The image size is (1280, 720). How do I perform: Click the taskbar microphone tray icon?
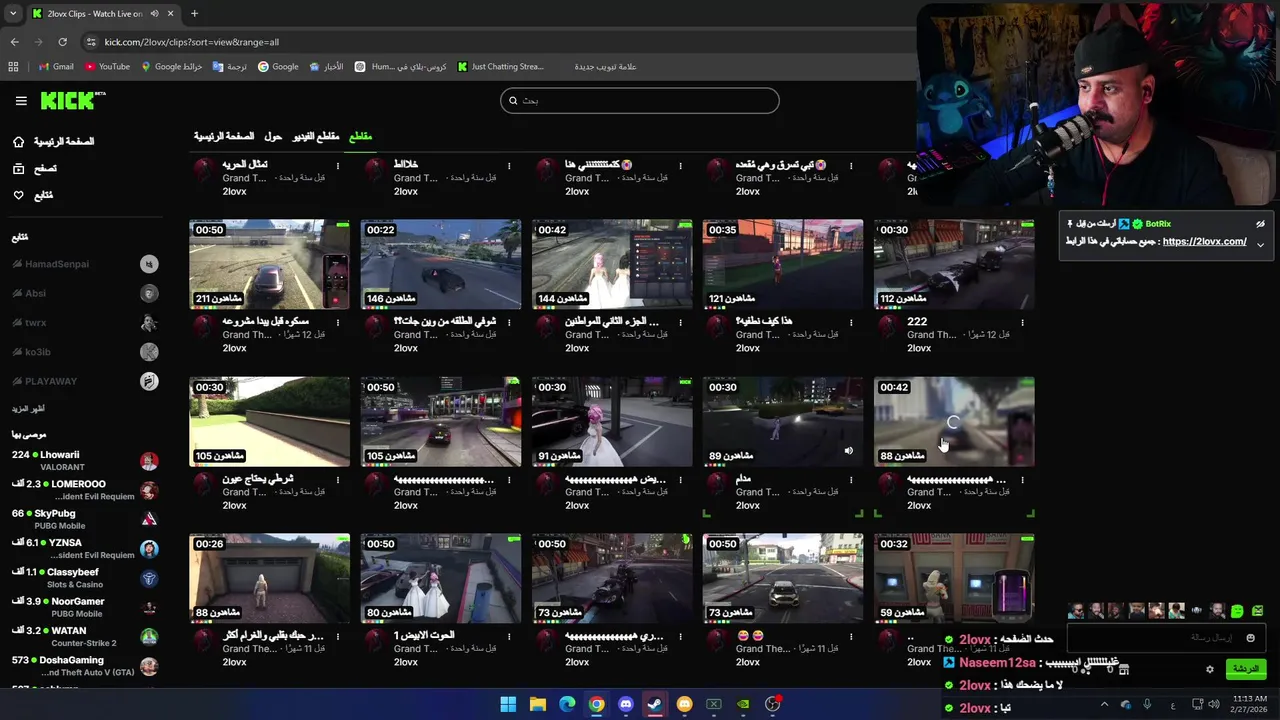tap(1147, 704)
